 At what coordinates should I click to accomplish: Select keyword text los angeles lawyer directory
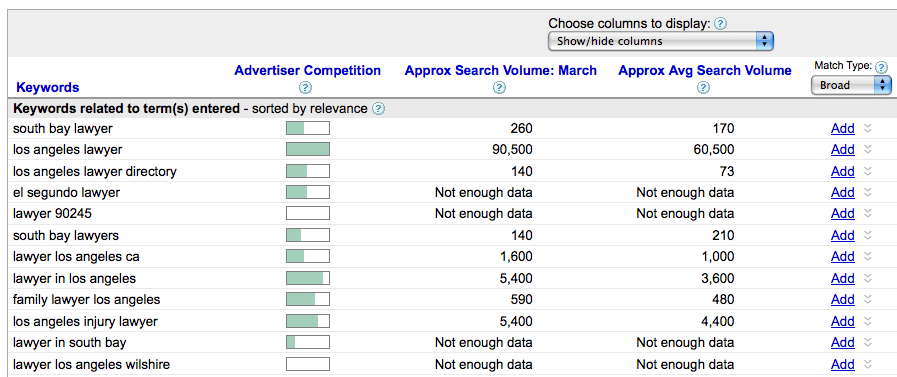click(x=95, y=171)
